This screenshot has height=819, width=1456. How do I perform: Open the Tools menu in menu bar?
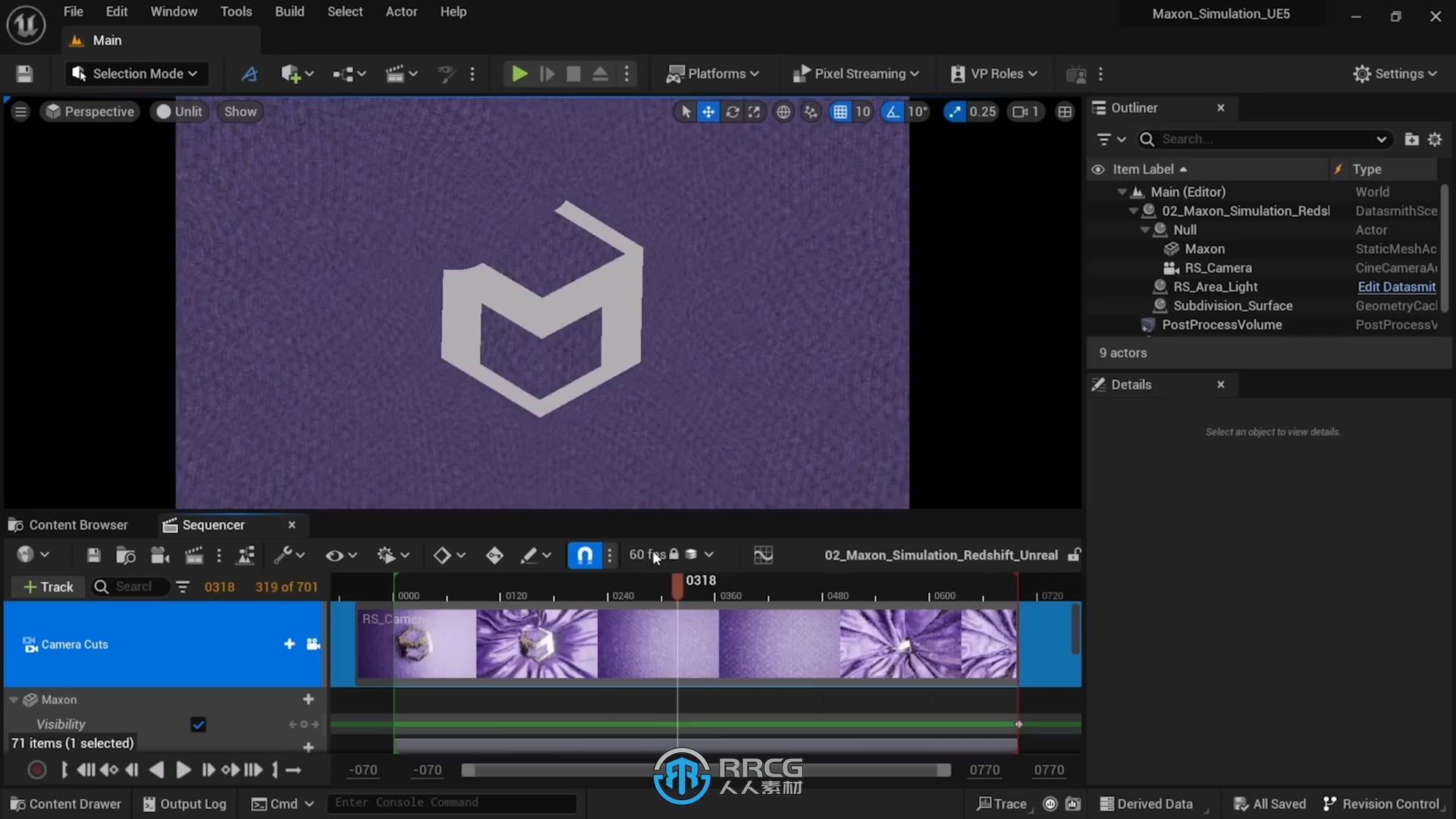coord(235,11)
